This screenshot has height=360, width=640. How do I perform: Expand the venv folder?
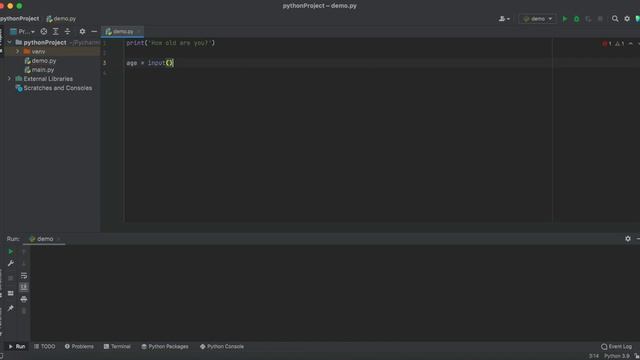pyautogui.click(x=18, y=51)
